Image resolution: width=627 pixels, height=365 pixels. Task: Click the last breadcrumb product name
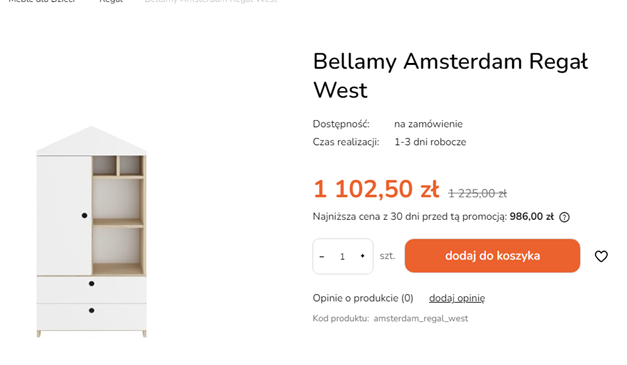coord(211,1)
